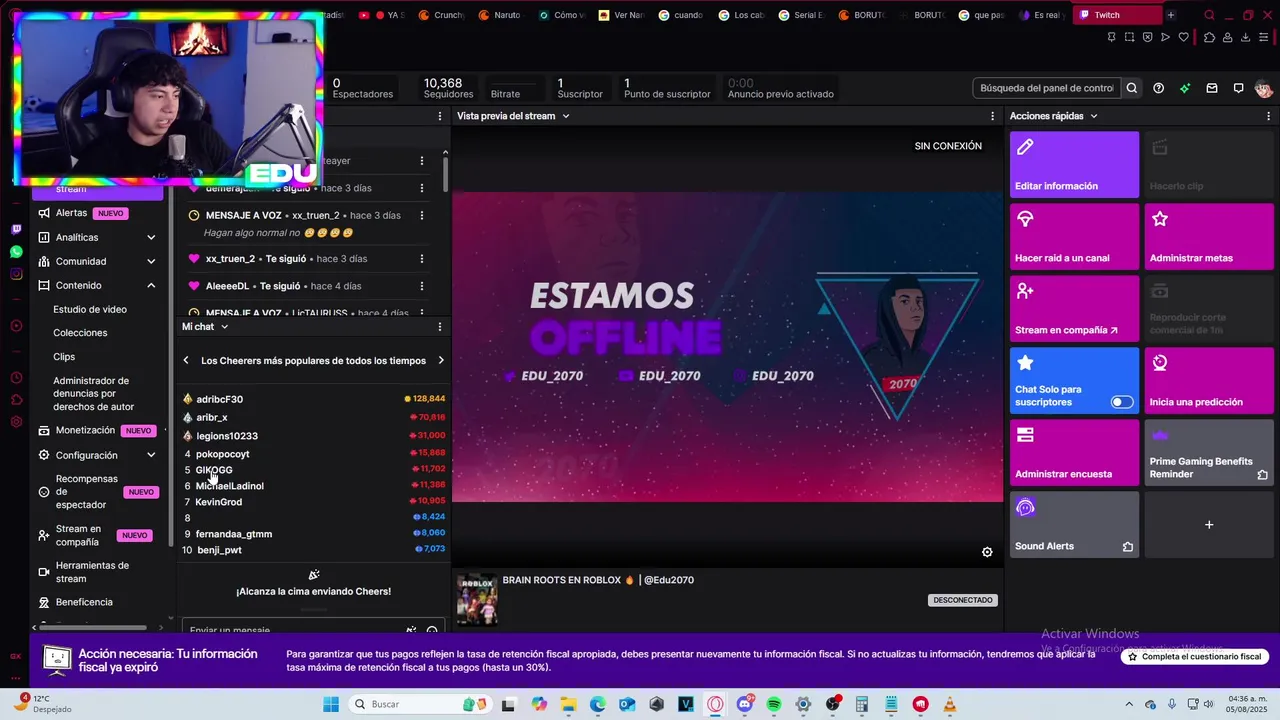Show next leaderboard with right chevron

click(441, 361)
